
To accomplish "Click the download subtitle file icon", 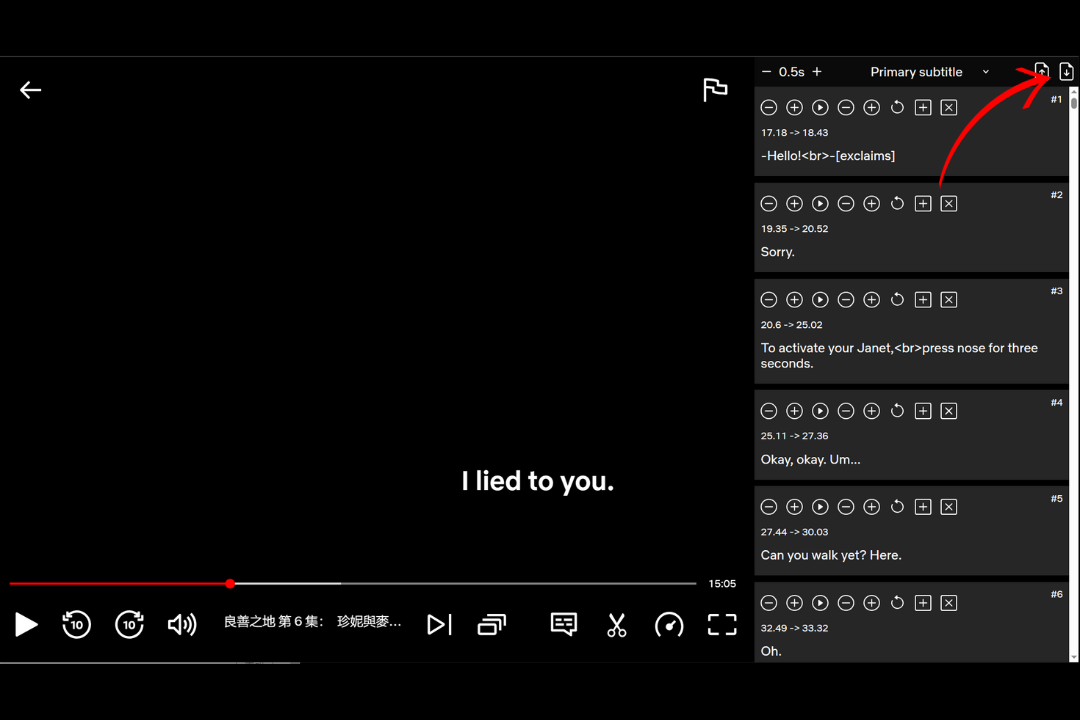I will tap(1066, 71).
